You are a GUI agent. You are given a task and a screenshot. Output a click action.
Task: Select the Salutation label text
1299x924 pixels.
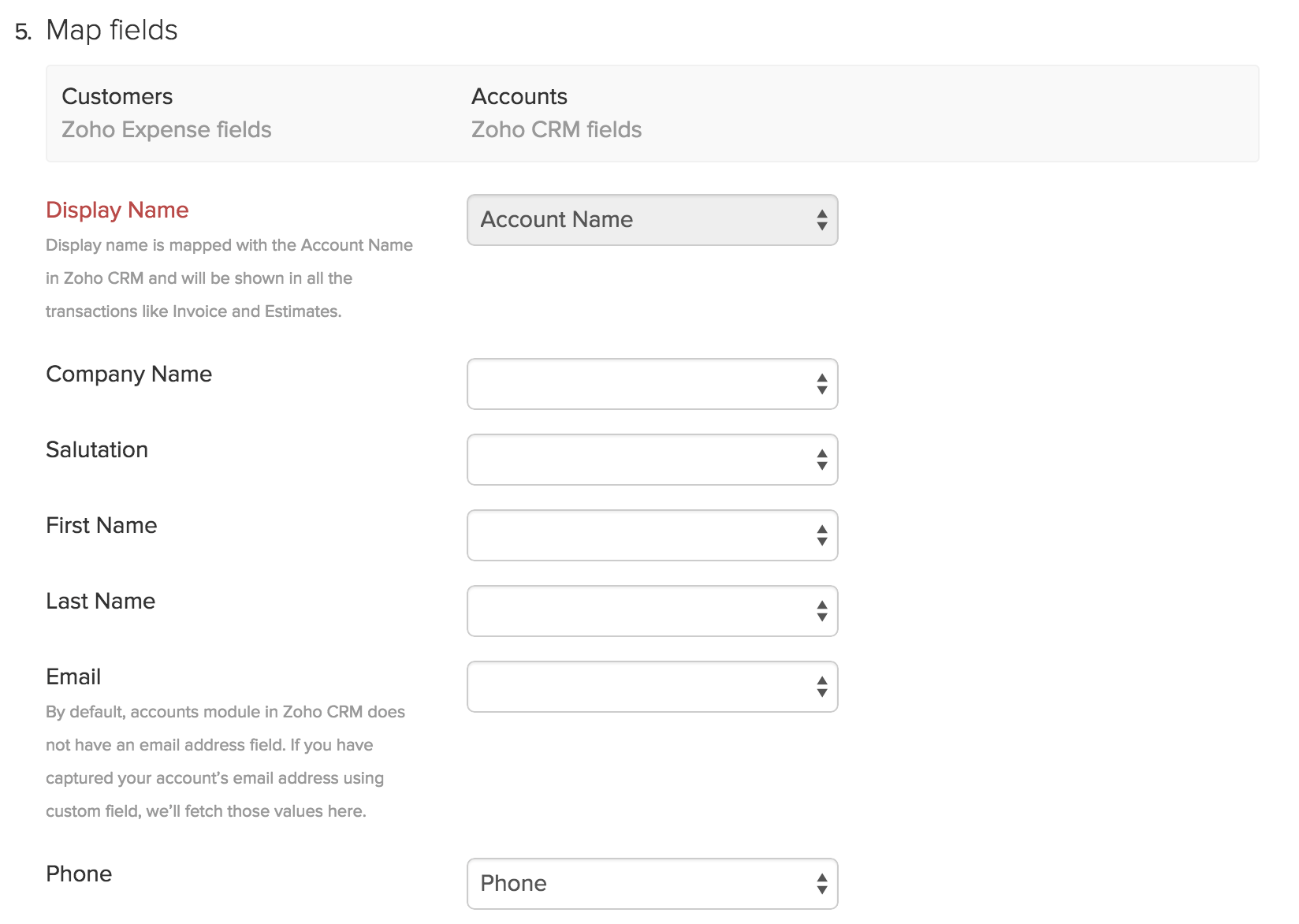coord(97,449)
